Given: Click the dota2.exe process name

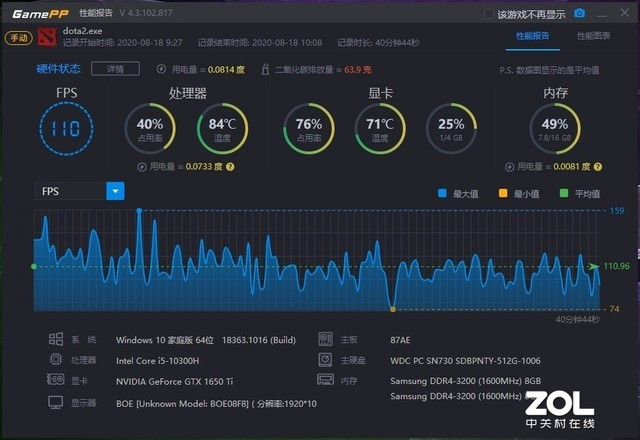Looking at the screenshot, I should coord(82,31).
